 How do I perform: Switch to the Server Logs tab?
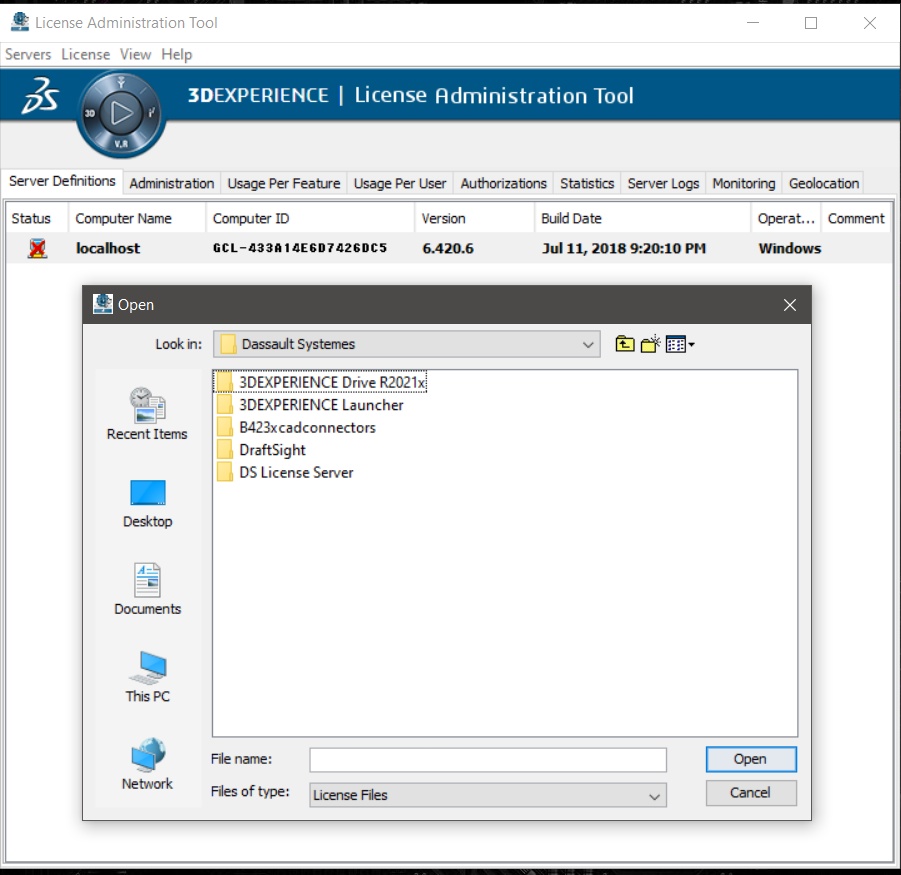pos(663,183)
